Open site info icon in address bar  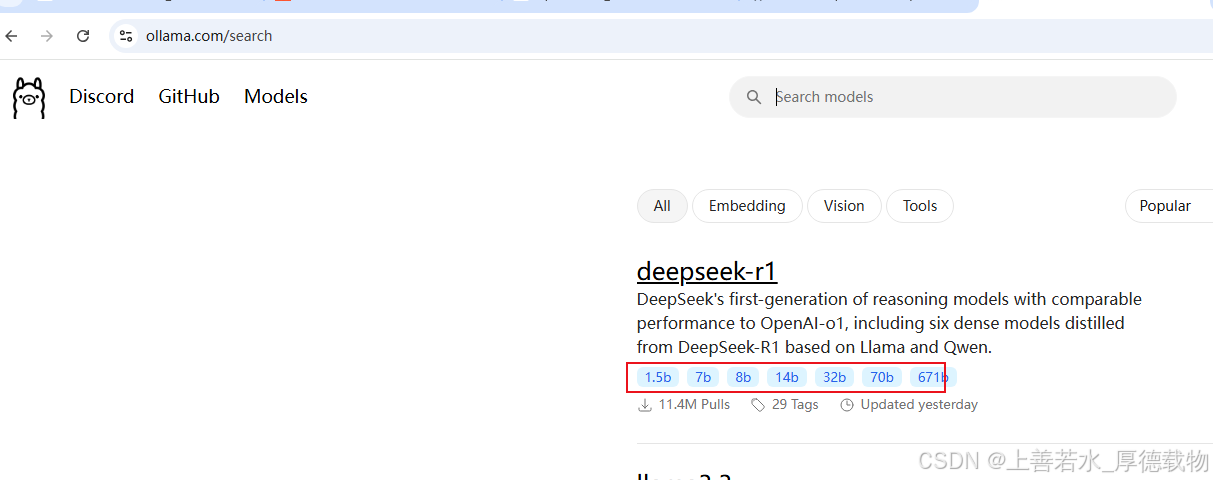(x=126, y=36)
